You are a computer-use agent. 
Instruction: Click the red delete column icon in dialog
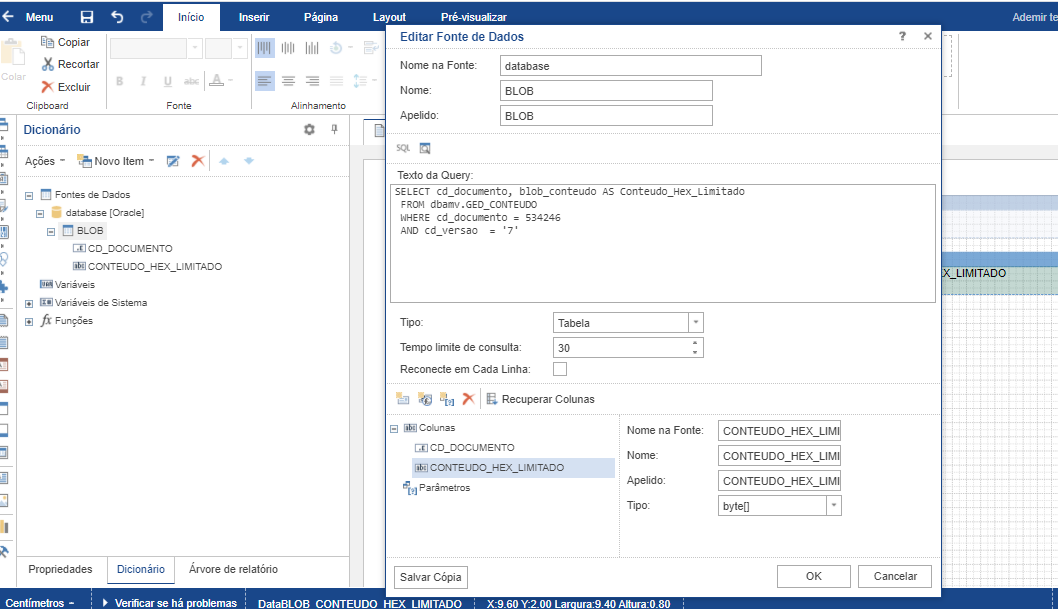pyautogui.click(x=468, y=399)
